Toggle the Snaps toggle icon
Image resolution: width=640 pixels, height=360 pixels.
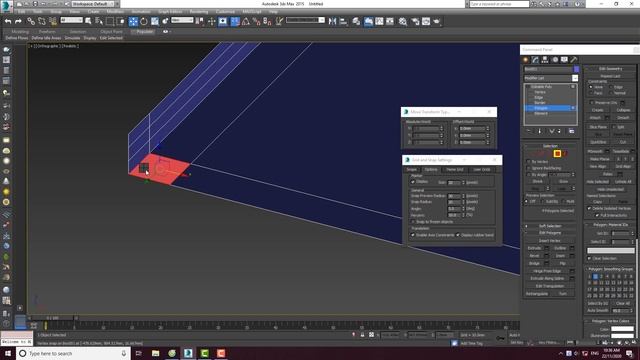coord(235,21)
